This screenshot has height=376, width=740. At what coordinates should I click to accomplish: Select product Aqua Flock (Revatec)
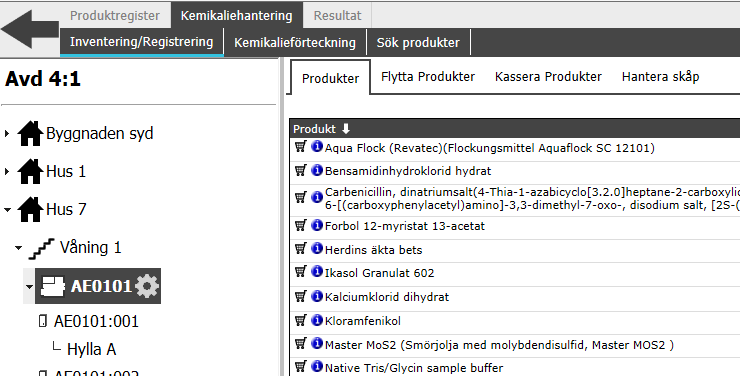pyautogui.click(x=489, y=148)
